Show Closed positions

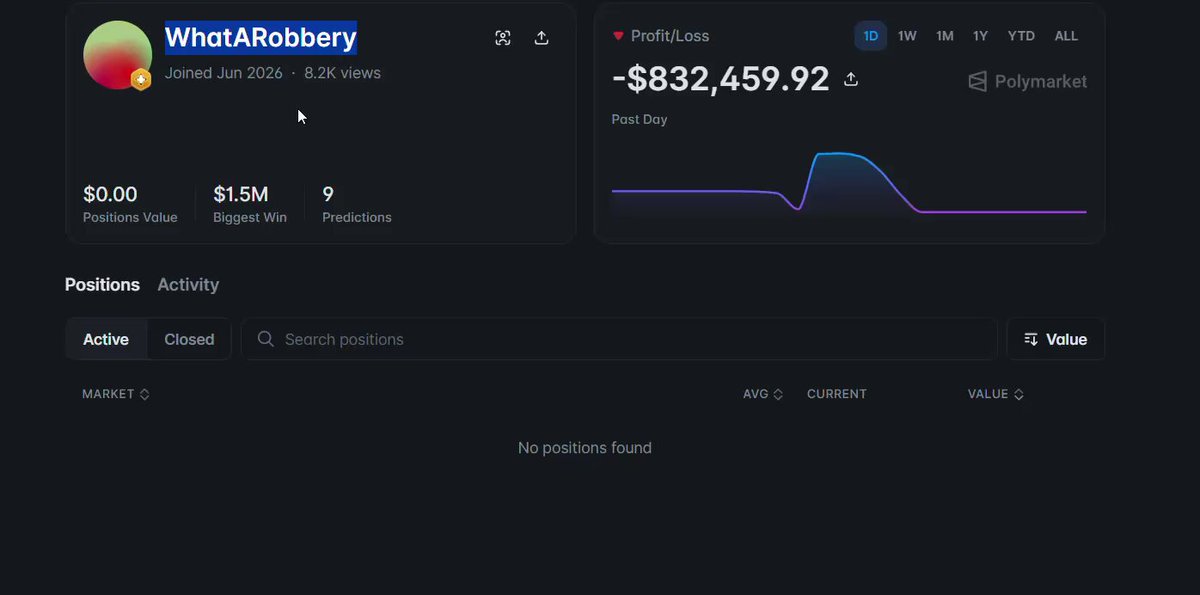[189, 339]
